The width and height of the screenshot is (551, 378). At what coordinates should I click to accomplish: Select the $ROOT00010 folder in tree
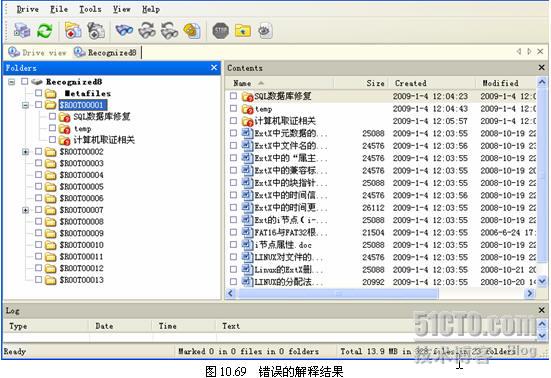(x=82, y=245)
